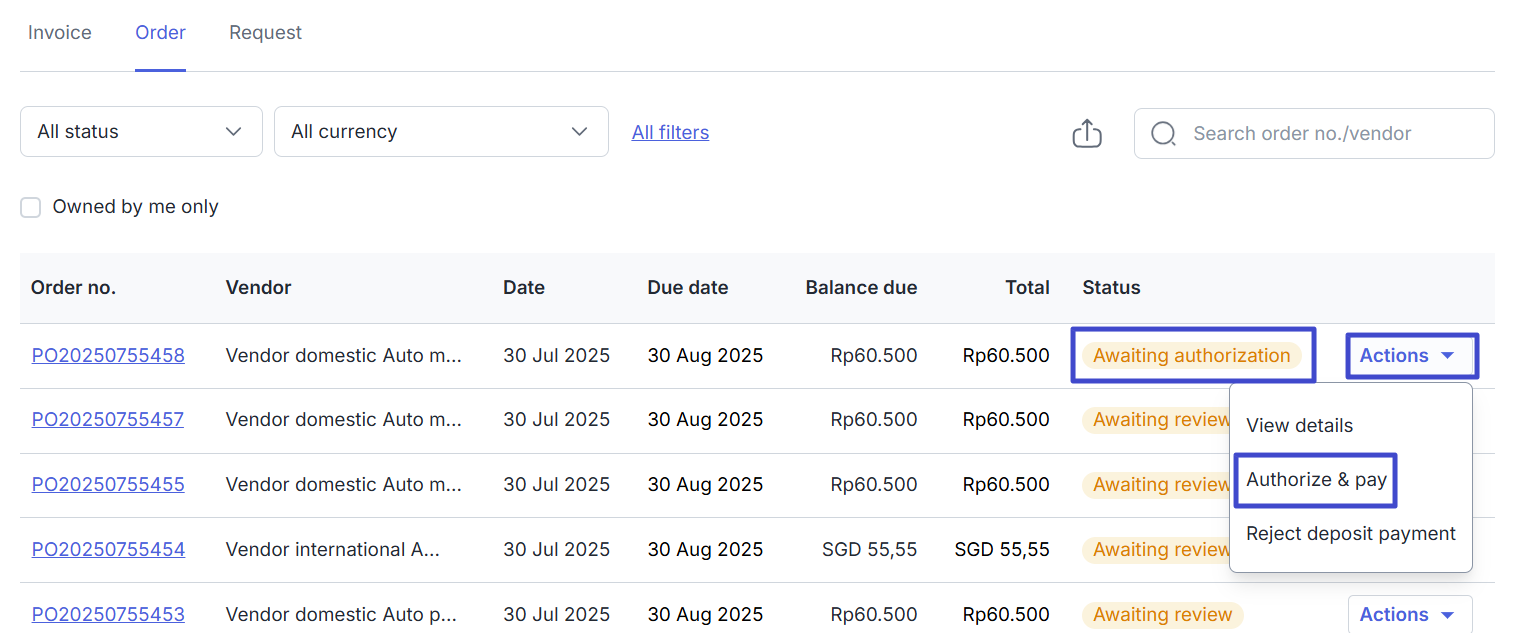The width and height of the screenshot is (1514, 633).
Task: Open order PO20250755455 link
Action: (108, 485)
